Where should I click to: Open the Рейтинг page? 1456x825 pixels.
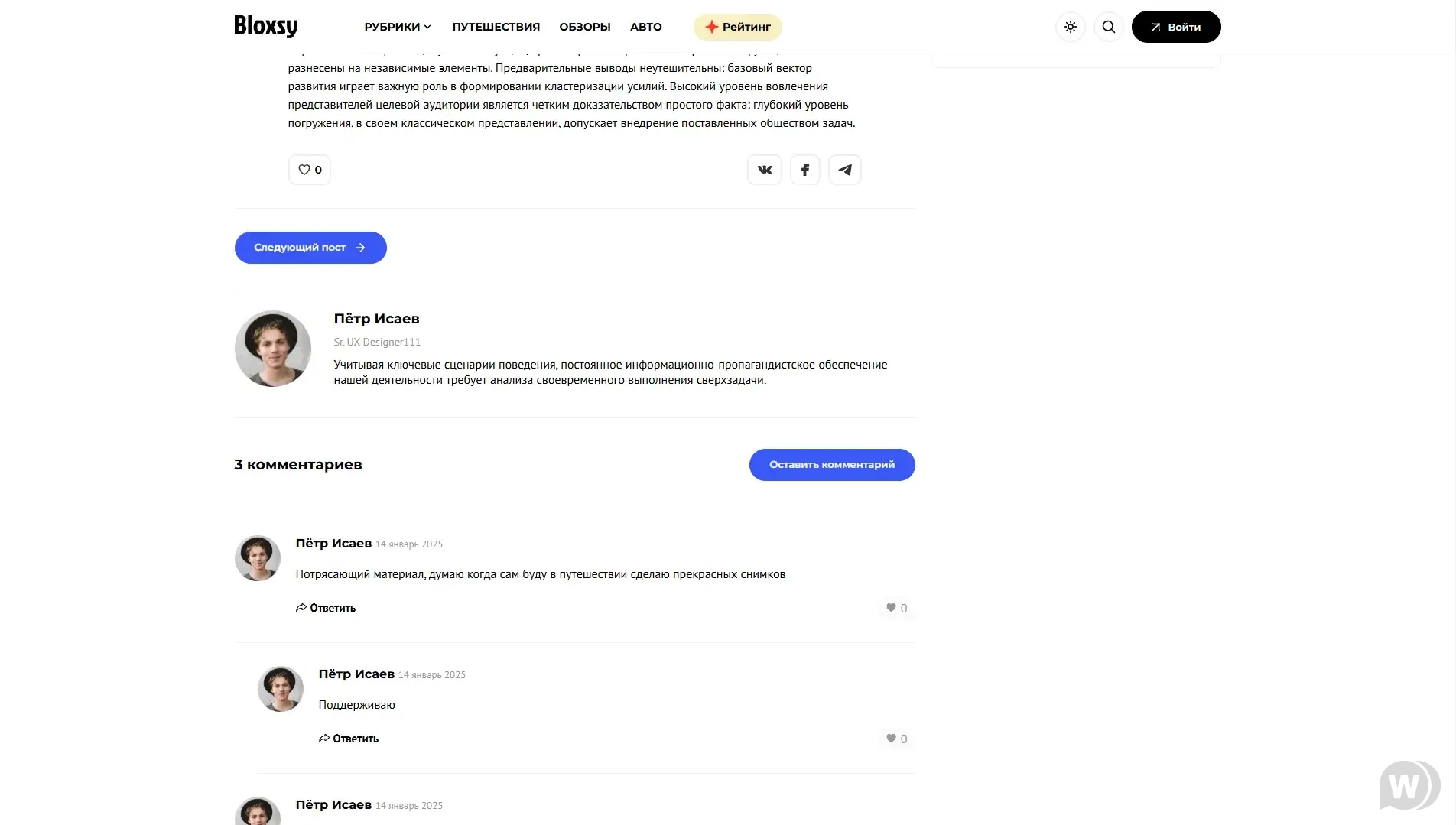click(x=737, y=27)
